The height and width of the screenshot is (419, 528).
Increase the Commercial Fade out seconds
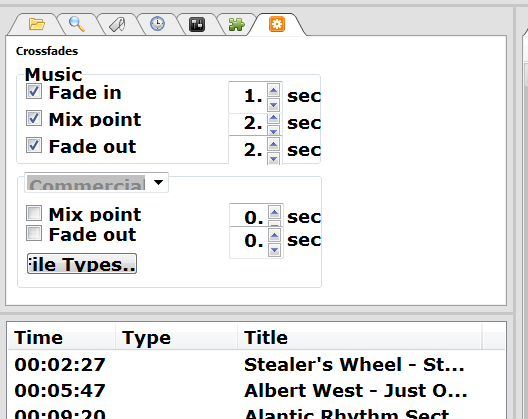pos(274,235)
